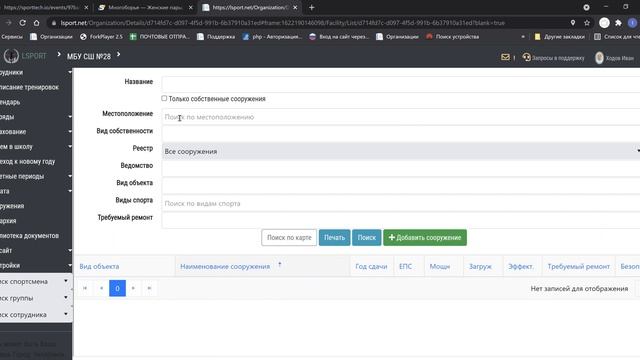Viewport: 640px width, 360px height.
Task: Click the Поиск по карте button
Action: 289,238
